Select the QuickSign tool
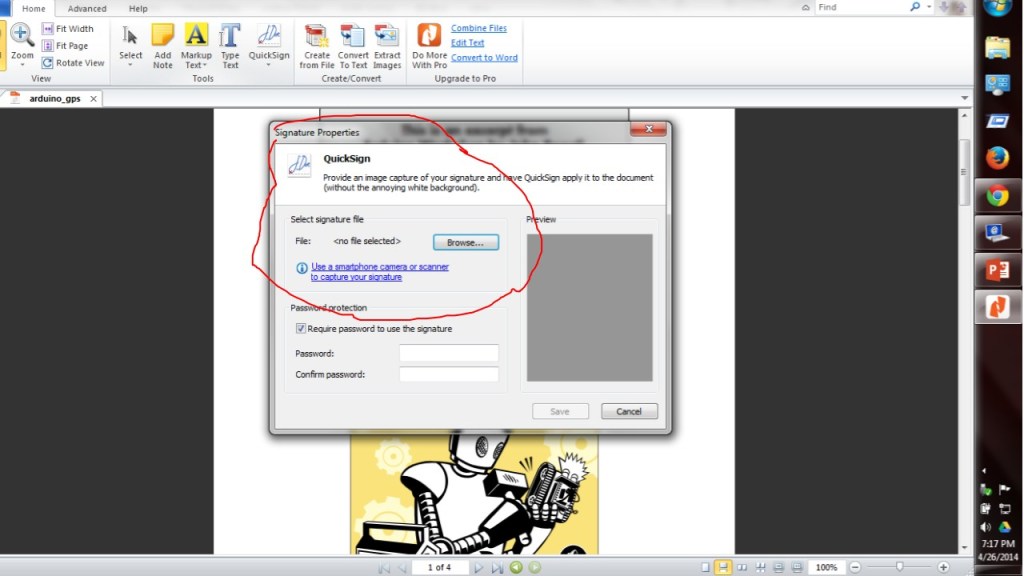Viewport: 1024px width, 576px height. pos(268,42)
